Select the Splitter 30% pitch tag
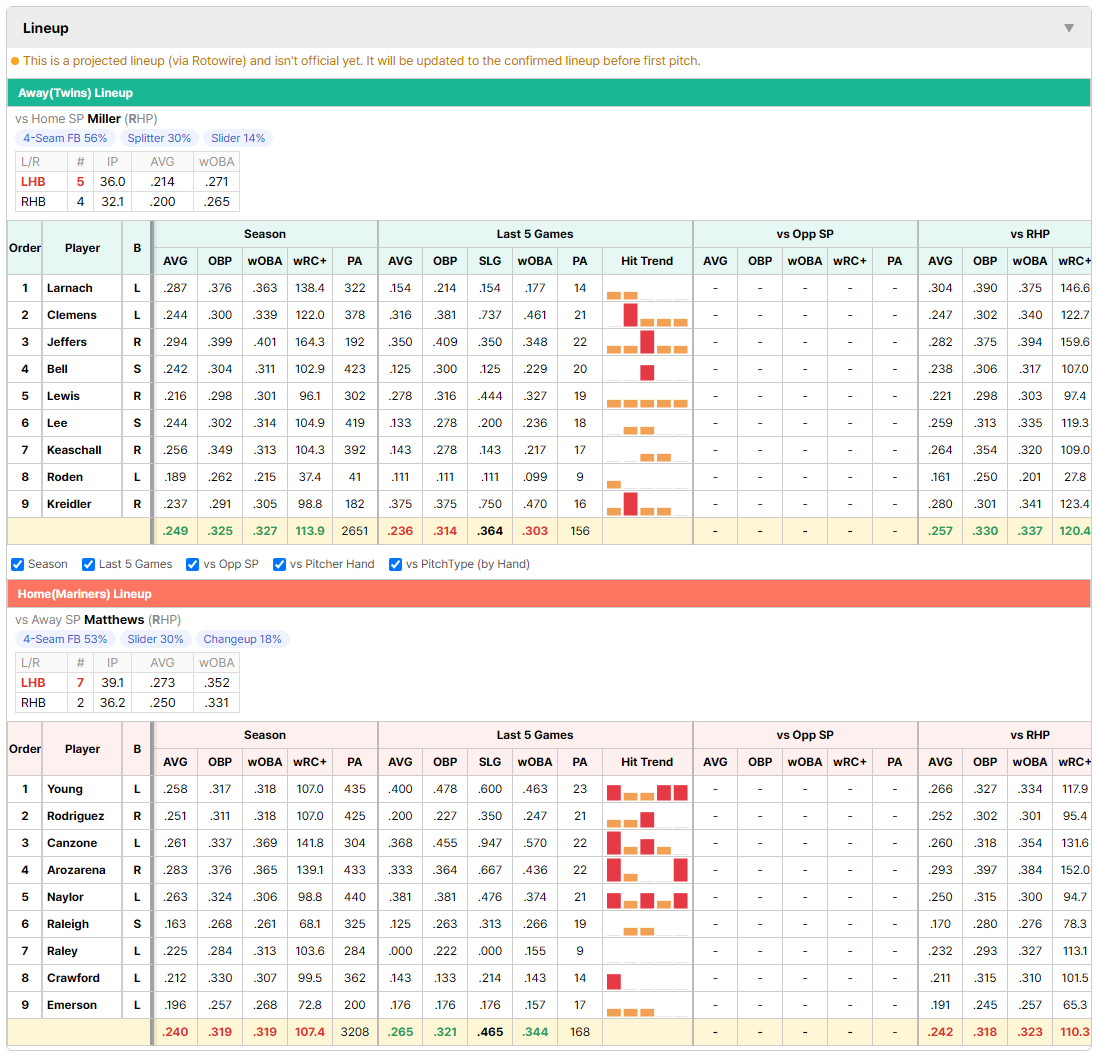The width and height of the screenshot is (1098, 1057). point(159,138)
